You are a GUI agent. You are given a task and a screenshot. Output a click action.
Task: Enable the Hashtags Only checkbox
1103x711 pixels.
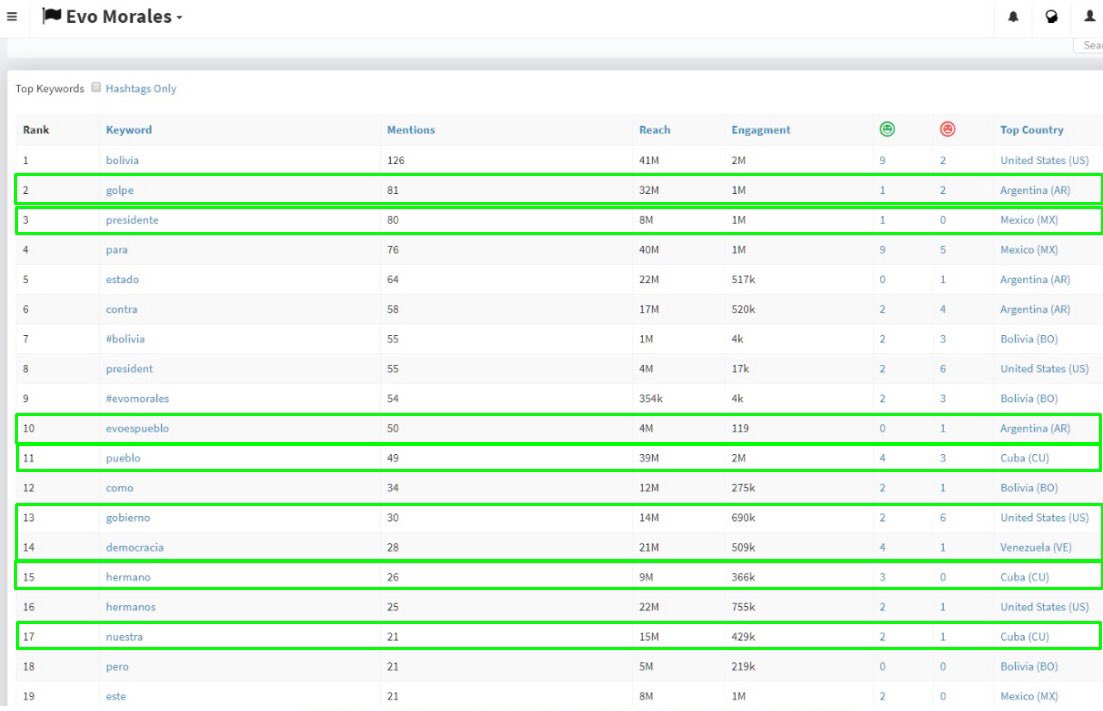(96, 87)
